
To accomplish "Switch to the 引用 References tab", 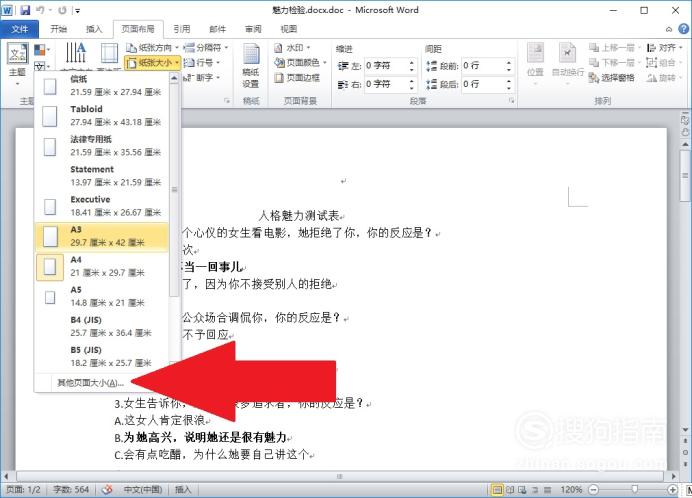I will point(182,29).
